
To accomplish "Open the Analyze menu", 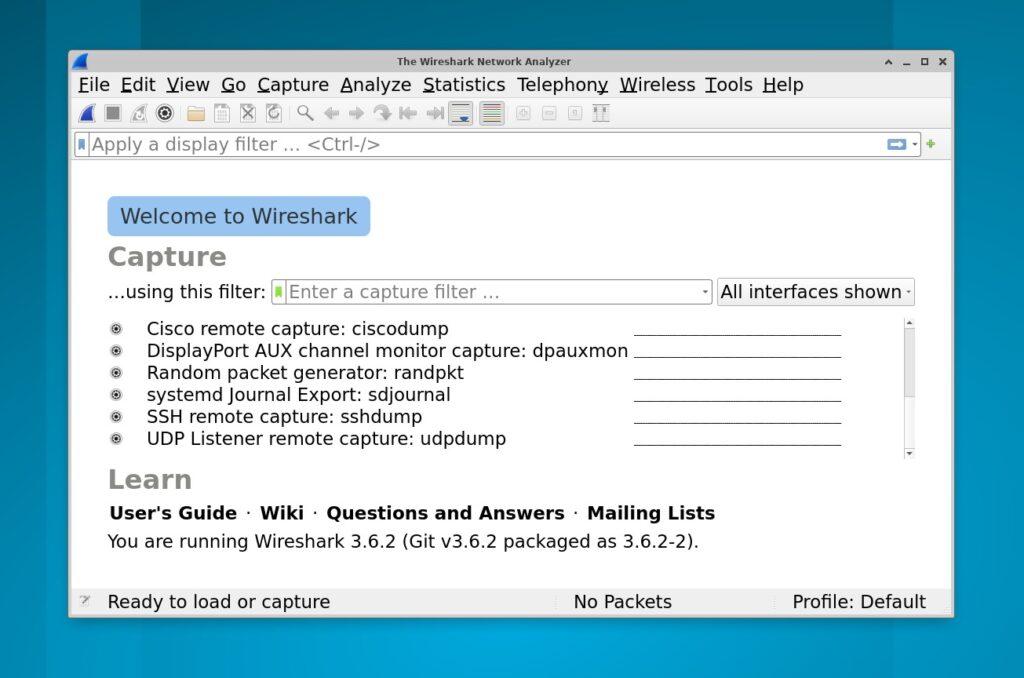I will click(375, 85).
